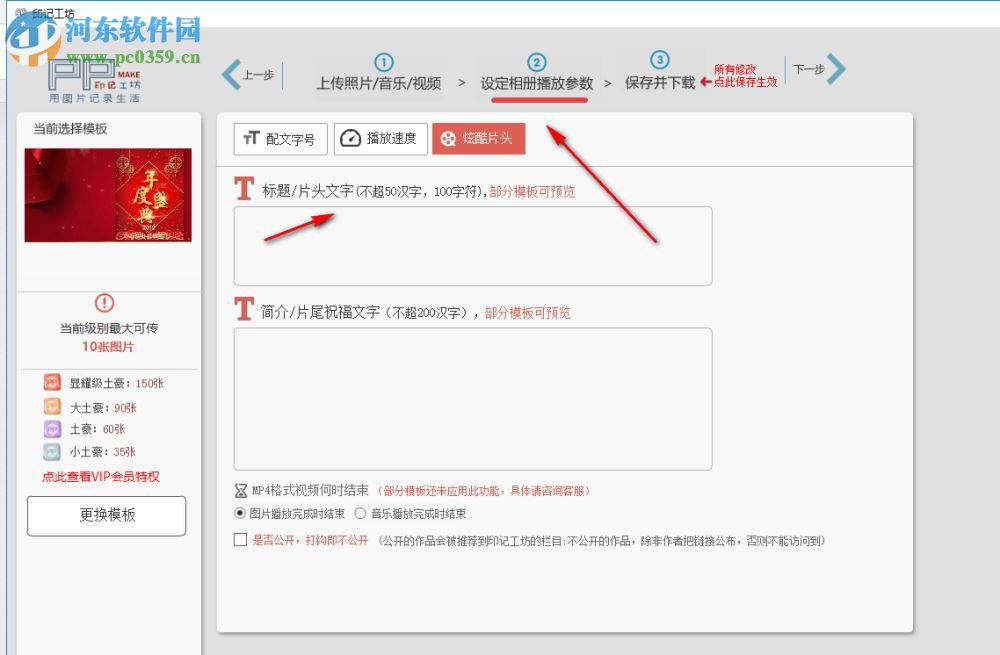Click the hourglass icon beside MP4格式视频何时结束
This screenshot has width=1000, height=655.
tap(241, 490)
